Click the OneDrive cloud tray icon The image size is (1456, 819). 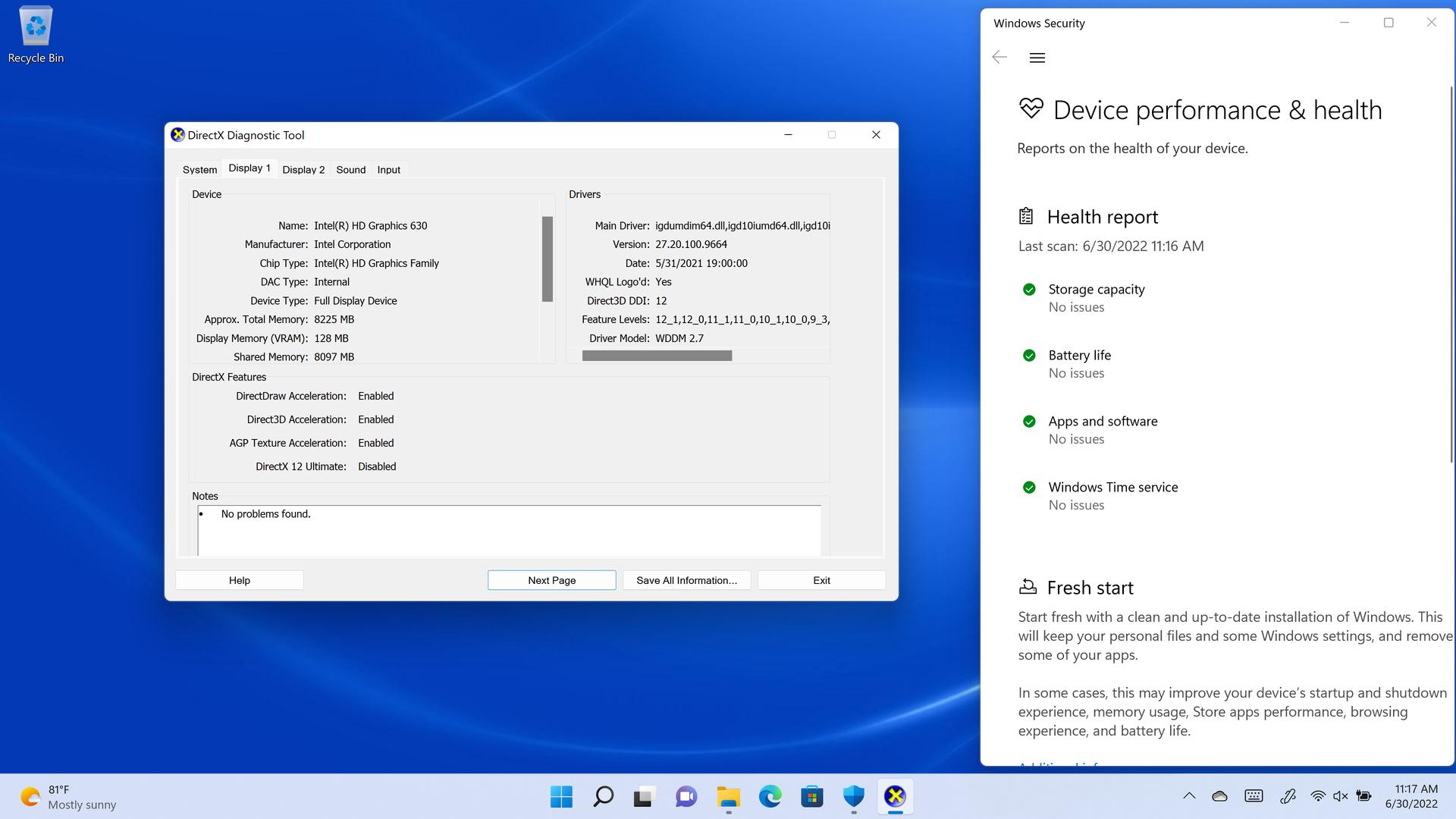pos(1219,796)
